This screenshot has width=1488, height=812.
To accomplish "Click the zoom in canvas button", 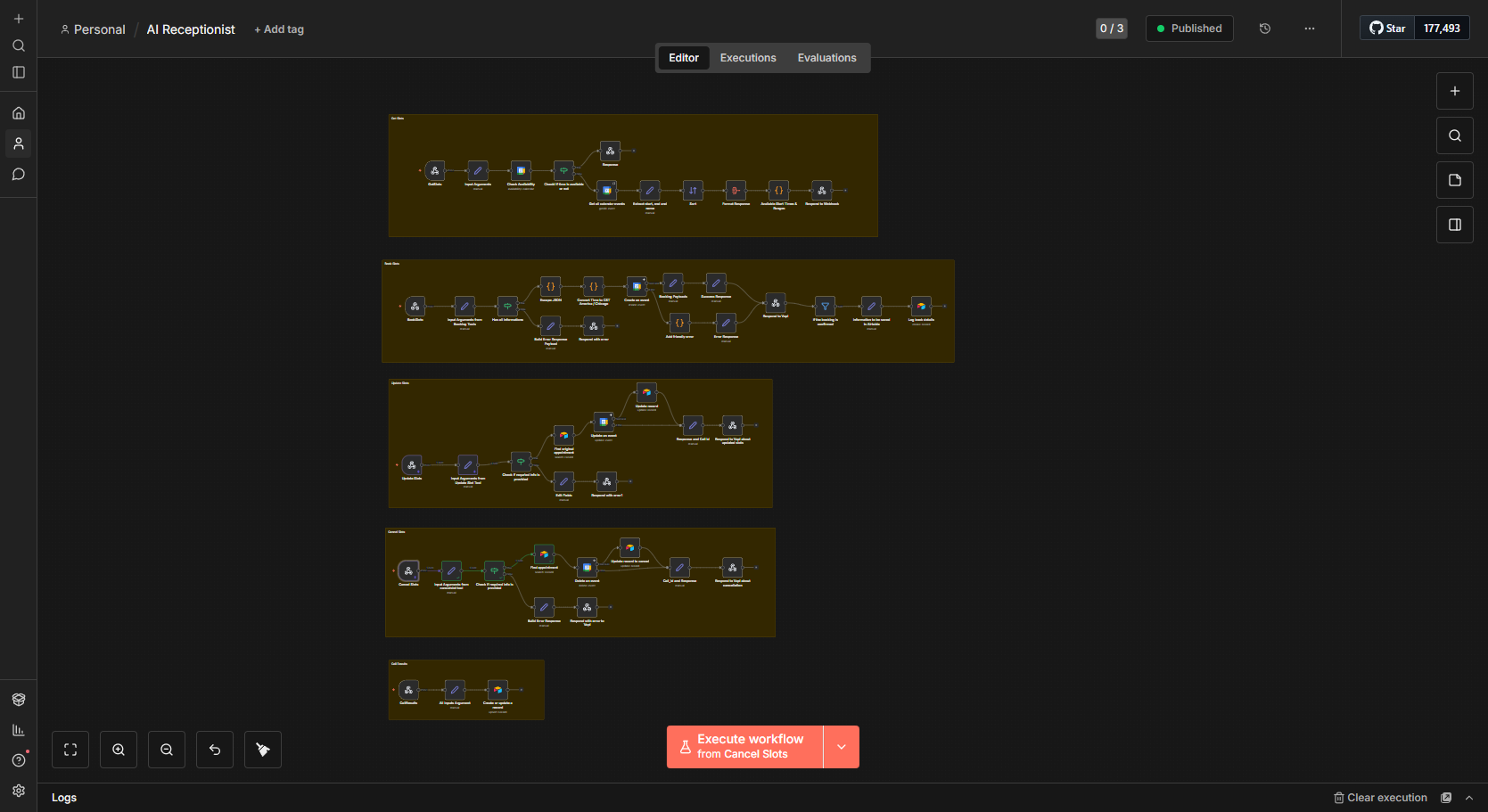I will (119, 750).
